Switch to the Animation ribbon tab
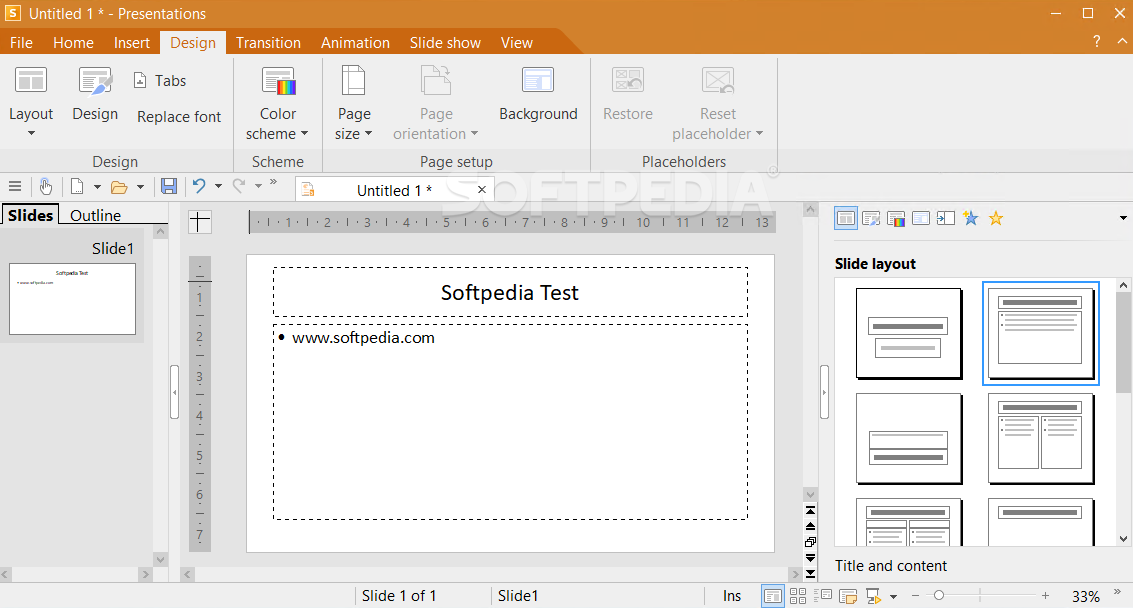Viewport: 1133px width, 608px height. (355, 43)
